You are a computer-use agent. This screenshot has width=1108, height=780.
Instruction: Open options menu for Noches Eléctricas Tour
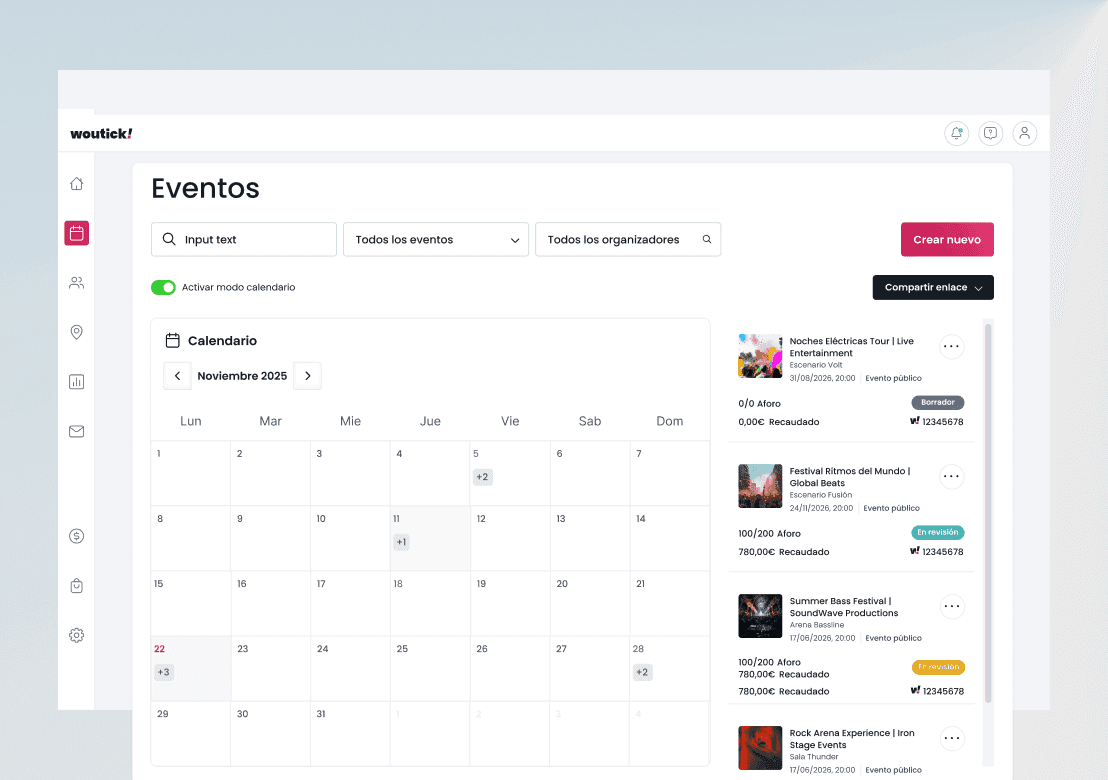coord(951,346)
